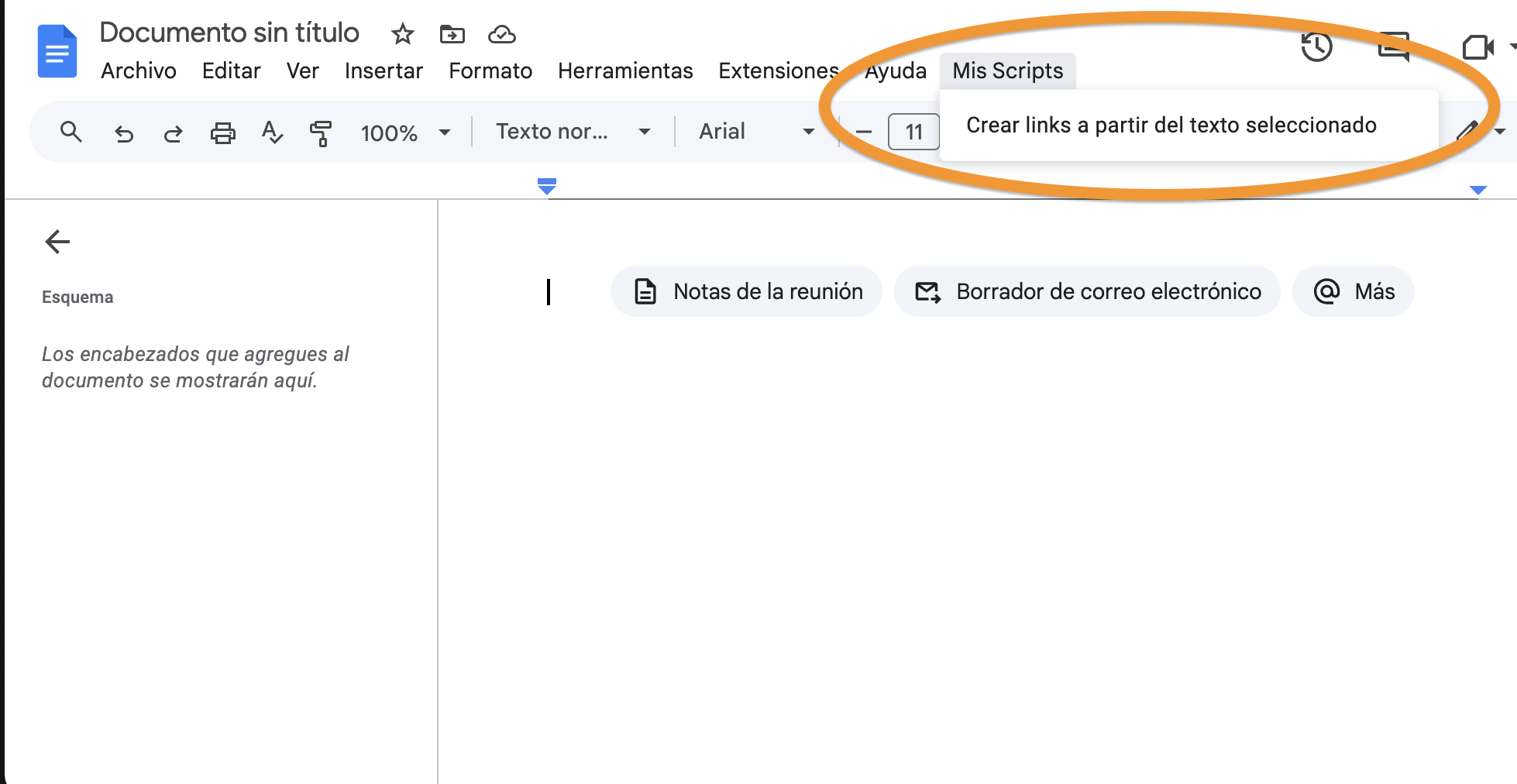This screenshot has width=1517, height=784.
Task: Redo the last action
Action: coord(173,133)
